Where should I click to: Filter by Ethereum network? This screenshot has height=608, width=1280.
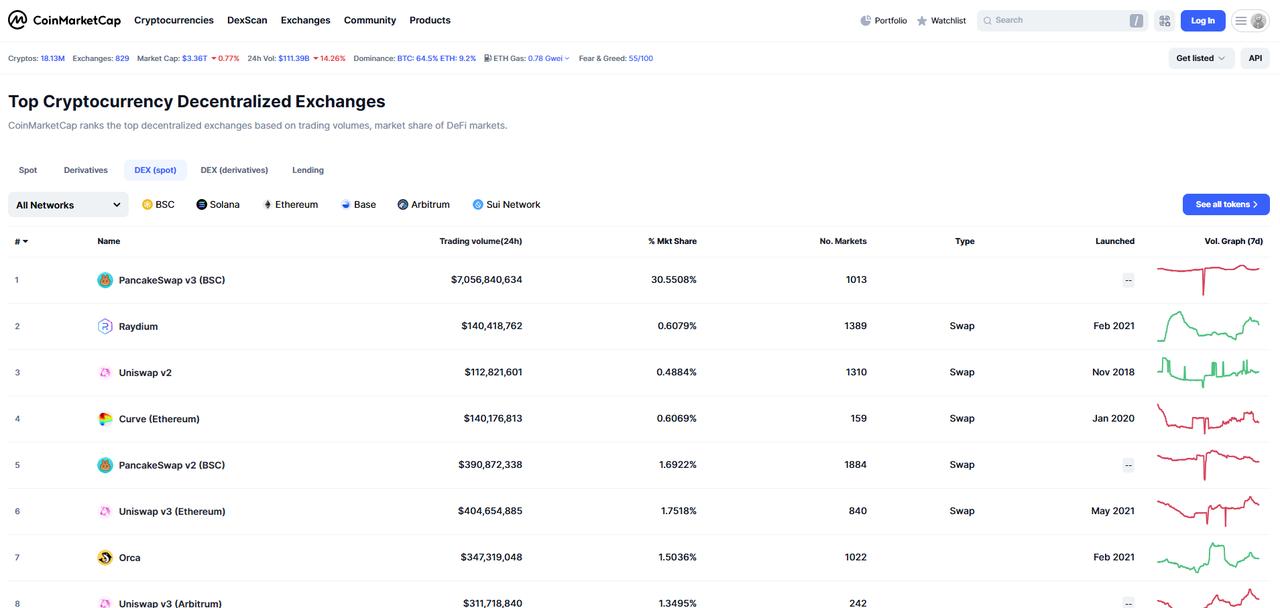(290, 204)
